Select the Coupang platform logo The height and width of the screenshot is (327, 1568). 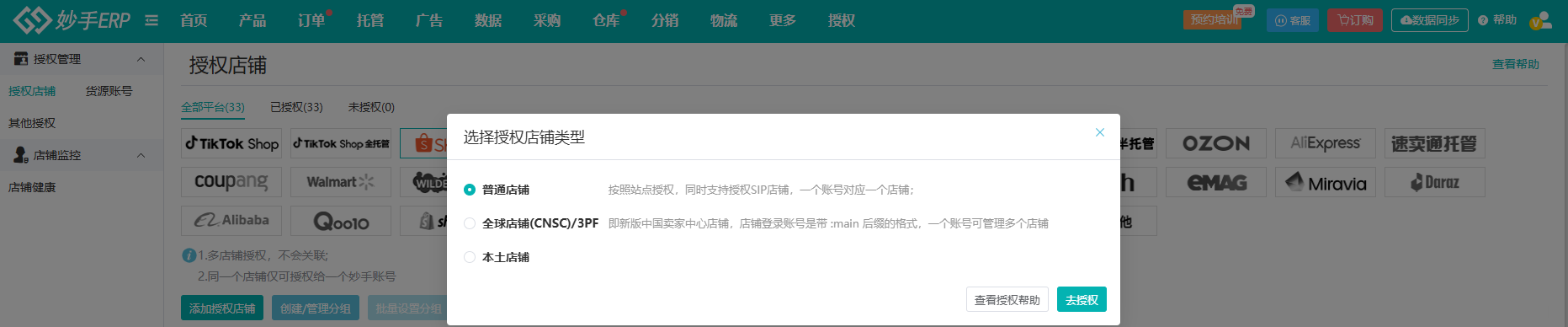231,182
